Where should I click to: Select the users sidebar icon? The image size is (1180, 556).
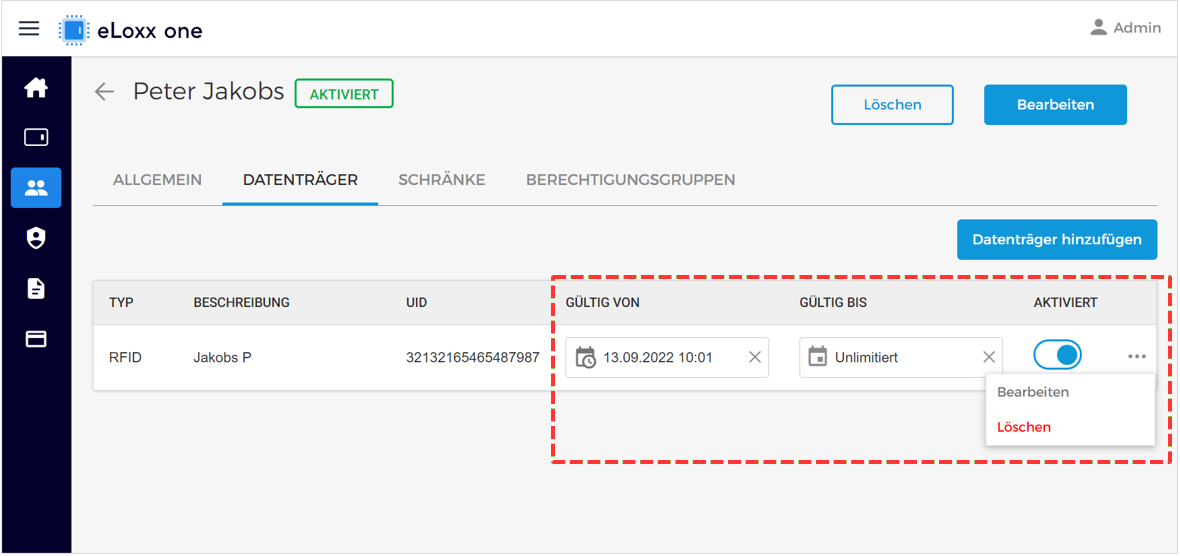pos(36,187)
